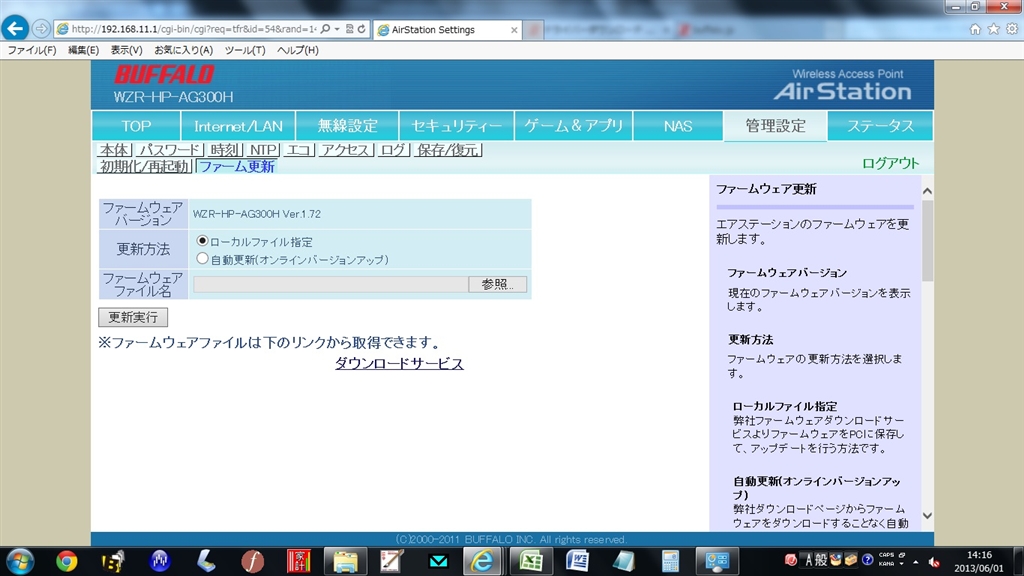Image resolution: width=1024 pixels, height=576 pixels.
Task: Open the favorites star icon
Action: [x=993, y=29]
